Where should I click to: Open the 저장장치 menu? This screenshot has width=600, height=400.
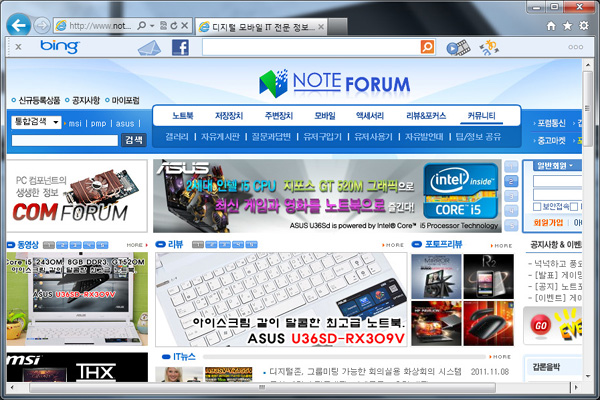pos(229,116)
